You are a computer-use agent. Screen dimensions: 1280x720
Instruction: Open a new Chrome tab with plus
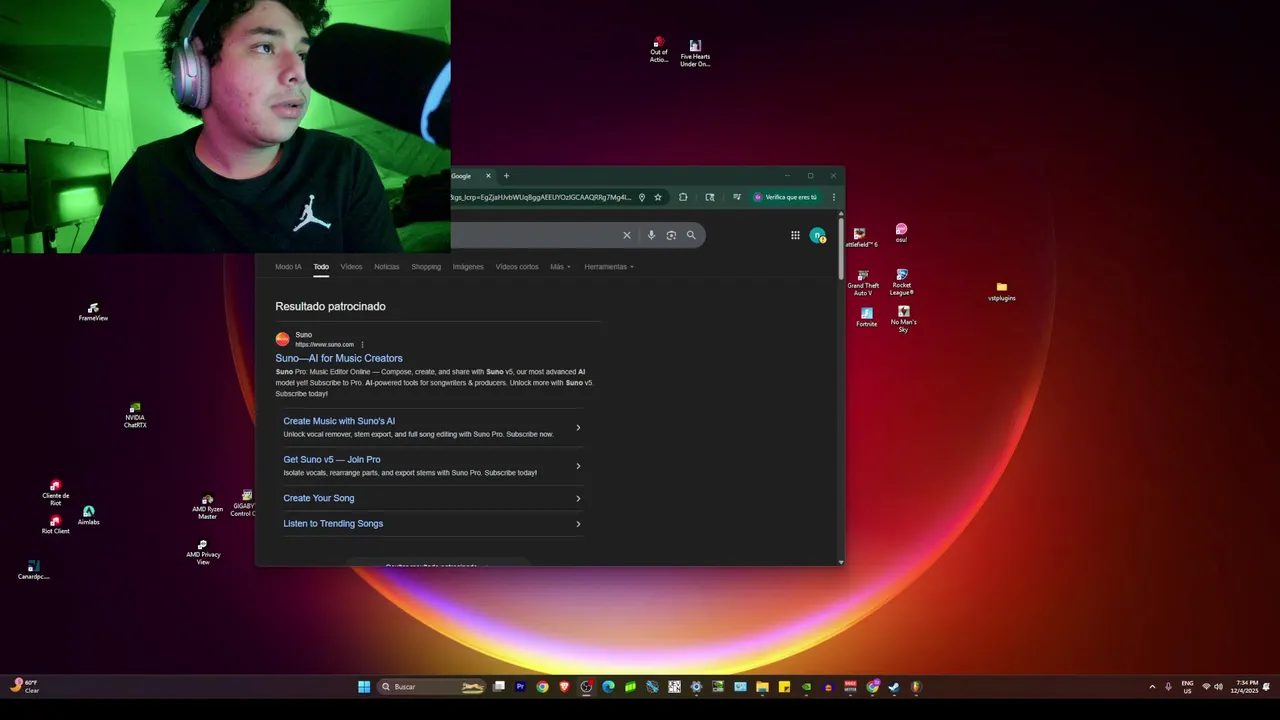click(506, 176)
